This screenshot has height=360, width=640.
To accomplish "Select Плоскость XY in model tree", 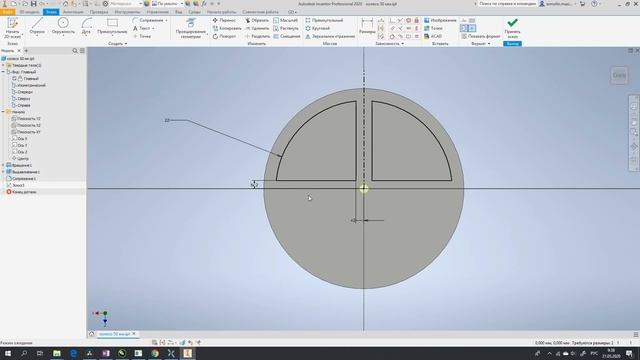I will tap(26, 132).
